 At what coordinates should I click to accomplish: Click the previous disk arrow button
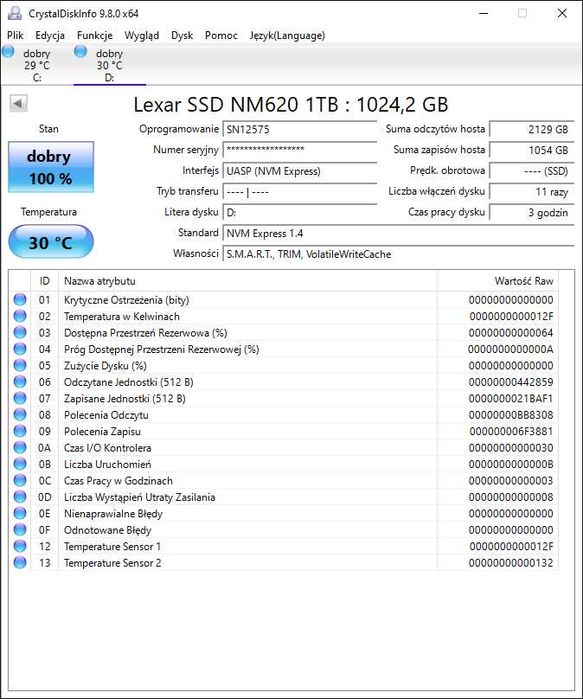pyautogui.click(x=18, y=103)
